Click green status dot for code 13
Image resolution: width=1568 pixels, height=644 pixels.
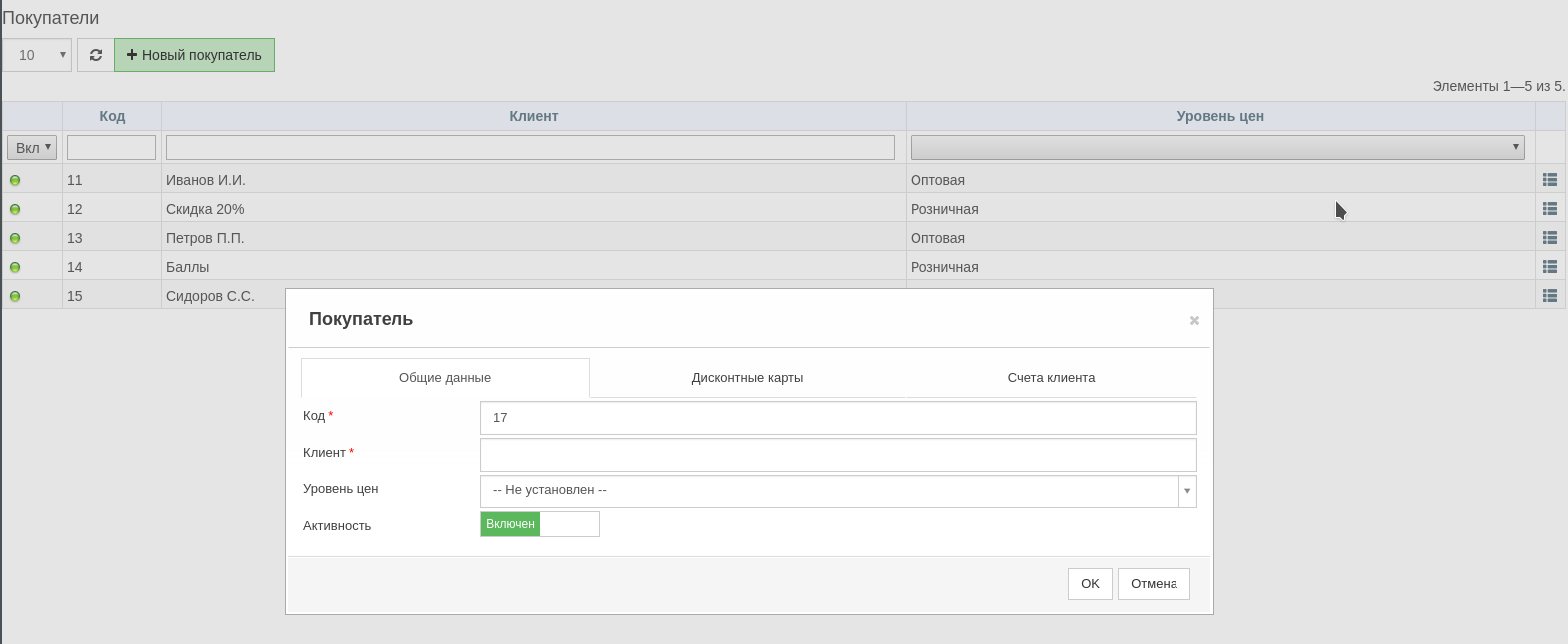tap(15, 239)
